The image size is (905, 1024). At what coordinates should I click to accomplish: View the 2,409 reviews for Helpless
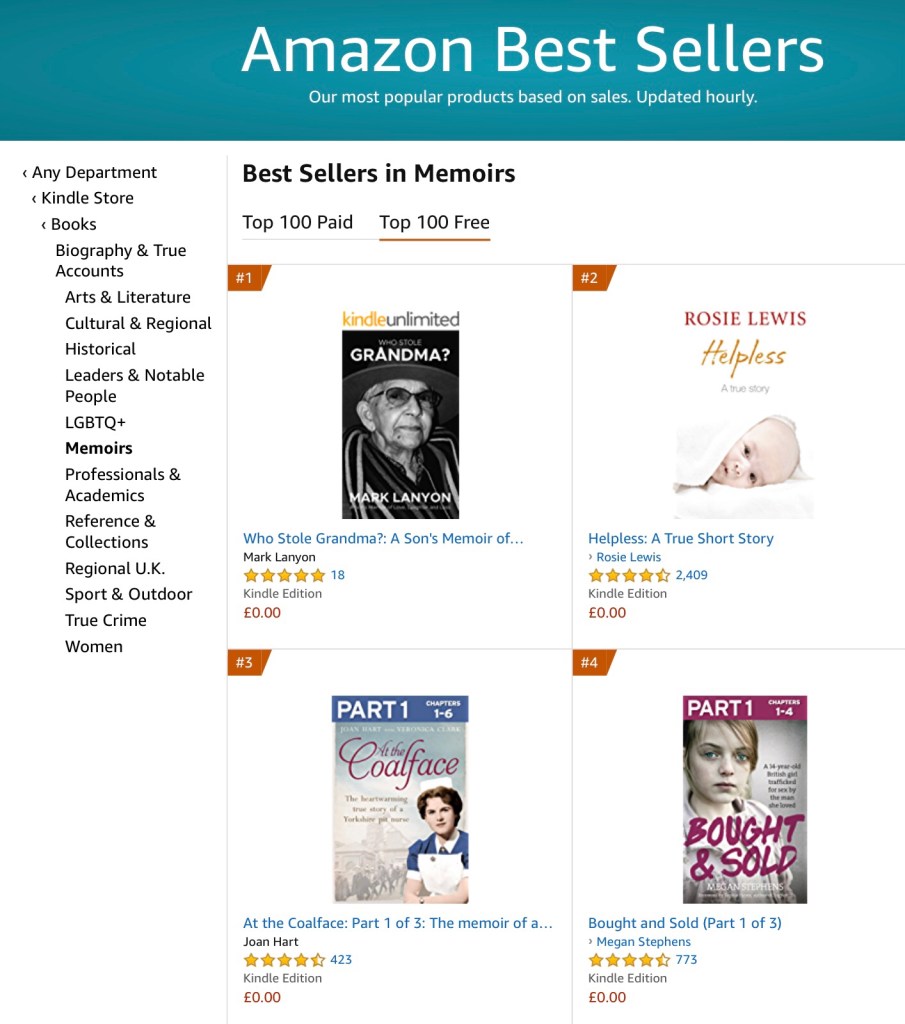(x=691, y=575)
